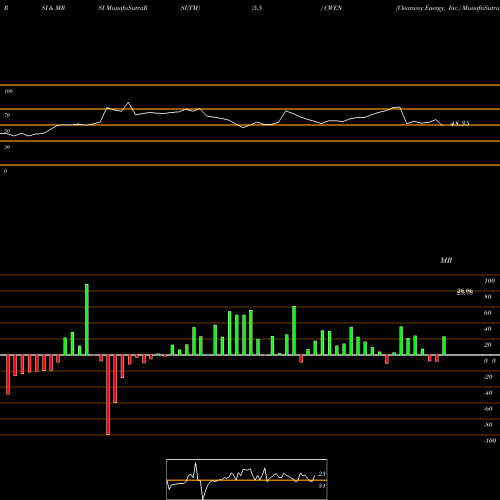Select the deepest red MR histogram bar
This screenshot has height=500, width=500.
point(108,395)
